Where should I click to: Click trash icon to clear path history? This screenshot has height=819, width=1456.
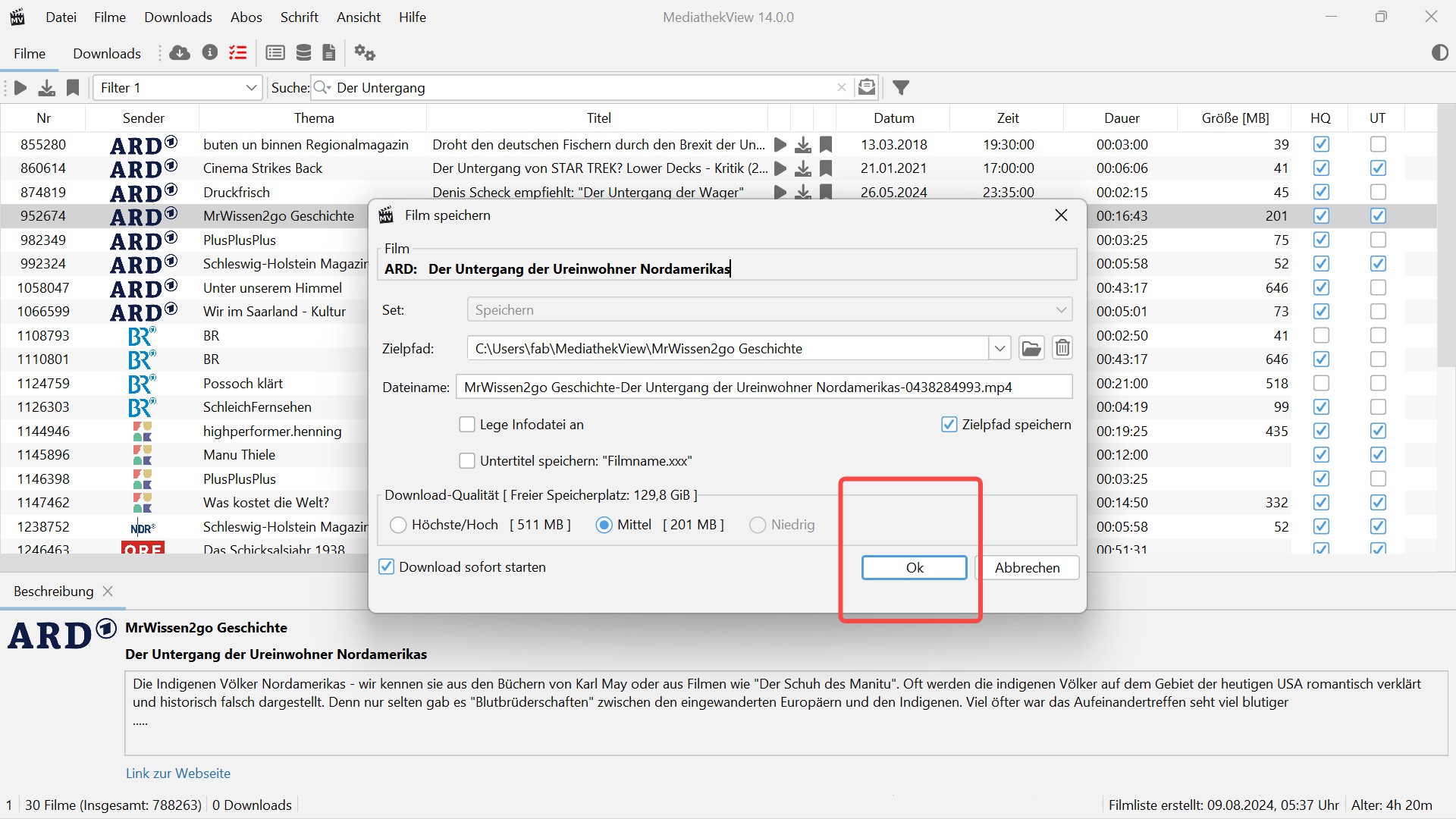coord(1062,348)
